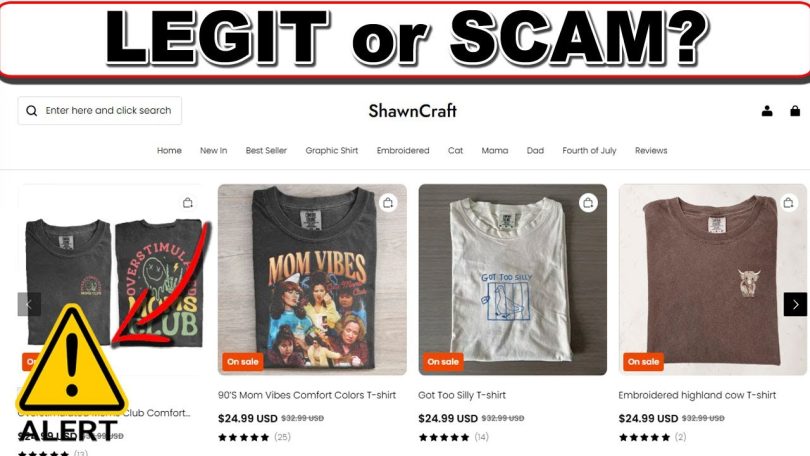Show previous products with left arrow
The height and width of the screenshot is (456, 810).
tap(29, 304)
